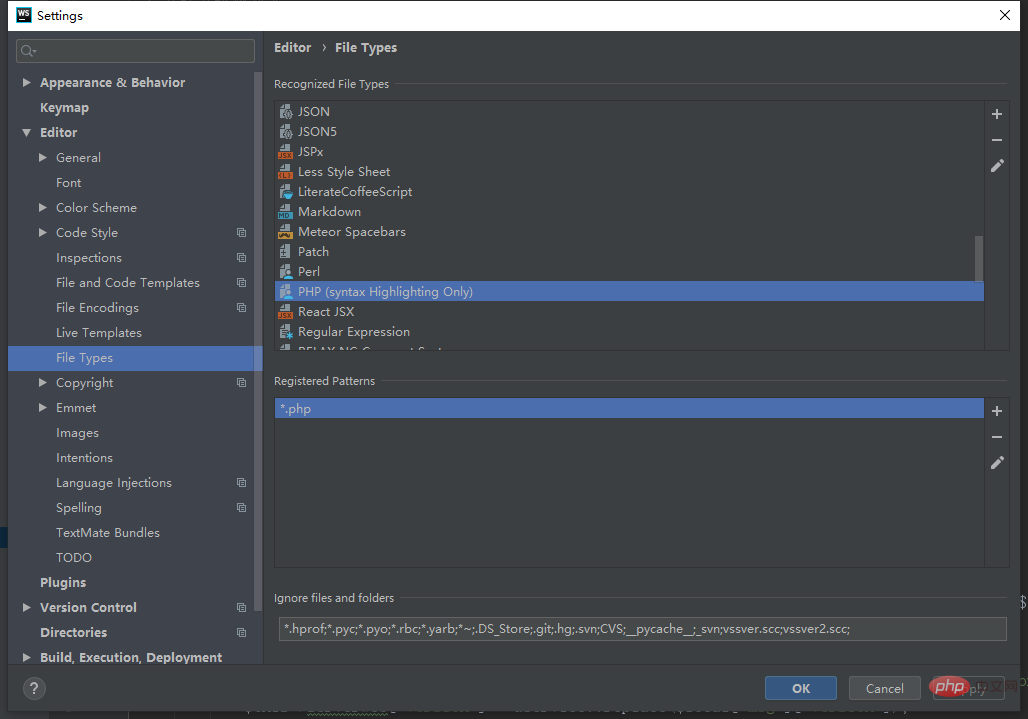Viewport: 1028px width, 719px height.
Task: Expand the Copyright node
Action: [x=43, y=382]
